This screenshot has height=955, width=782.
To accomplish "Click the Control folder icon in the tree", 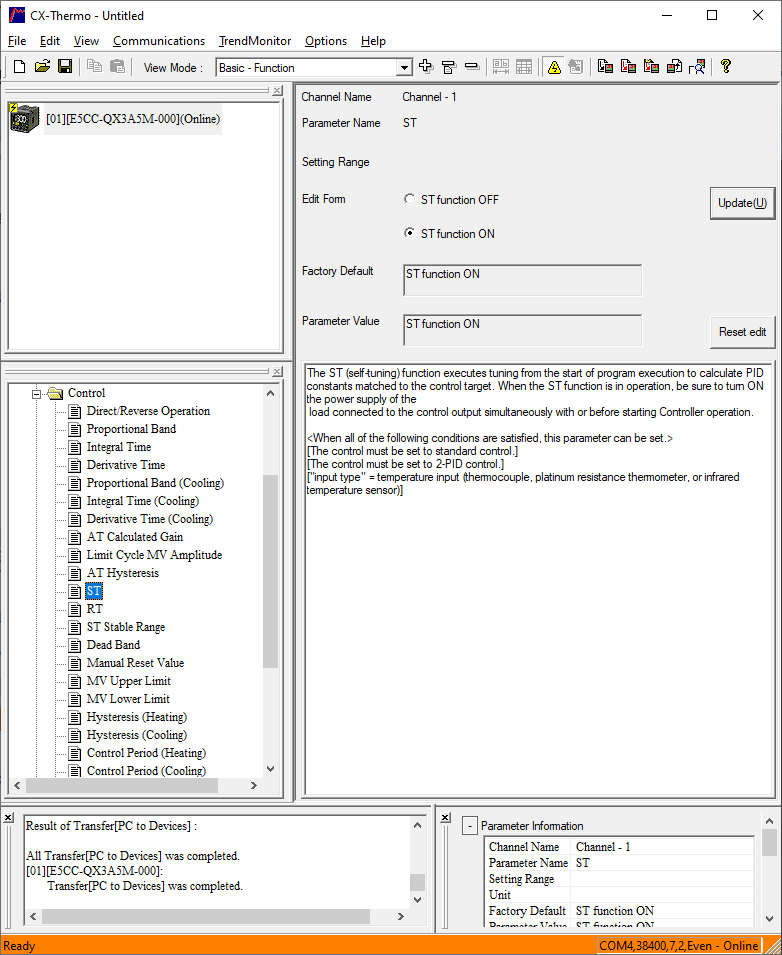I will click(x=55, y=393).
